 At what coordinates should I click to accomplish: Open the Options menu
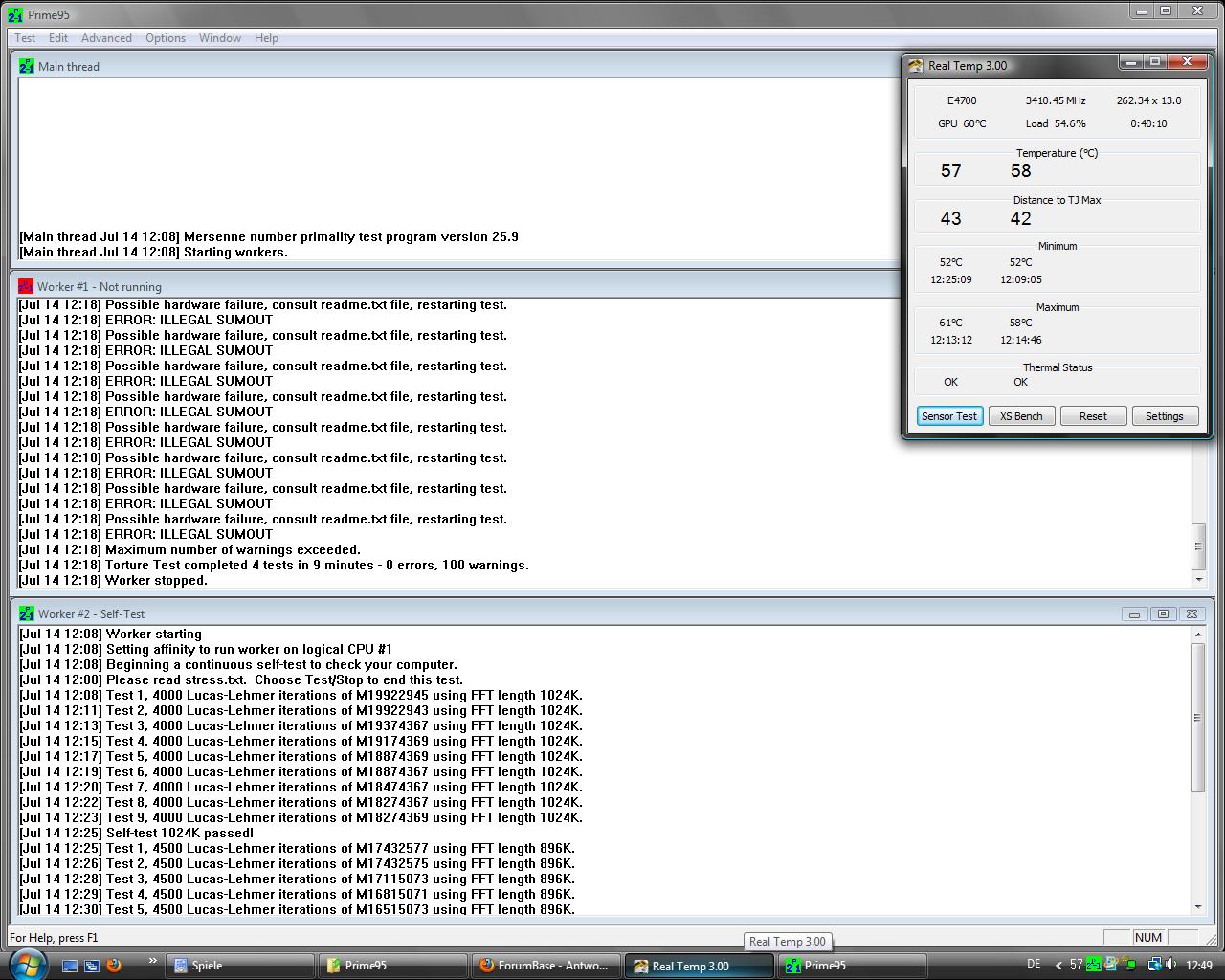tap(166, 38)
